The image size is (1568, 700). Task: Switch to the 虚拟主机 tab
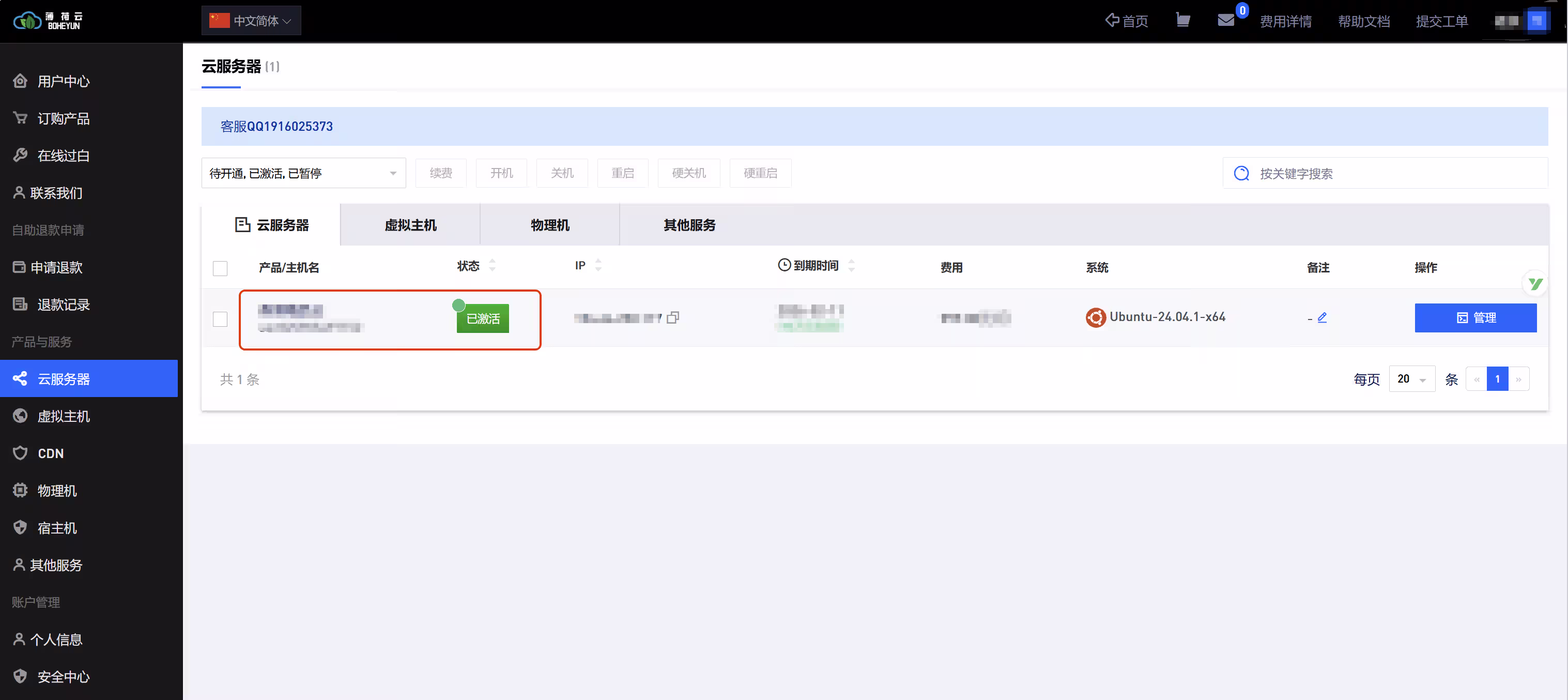[410, 225]
